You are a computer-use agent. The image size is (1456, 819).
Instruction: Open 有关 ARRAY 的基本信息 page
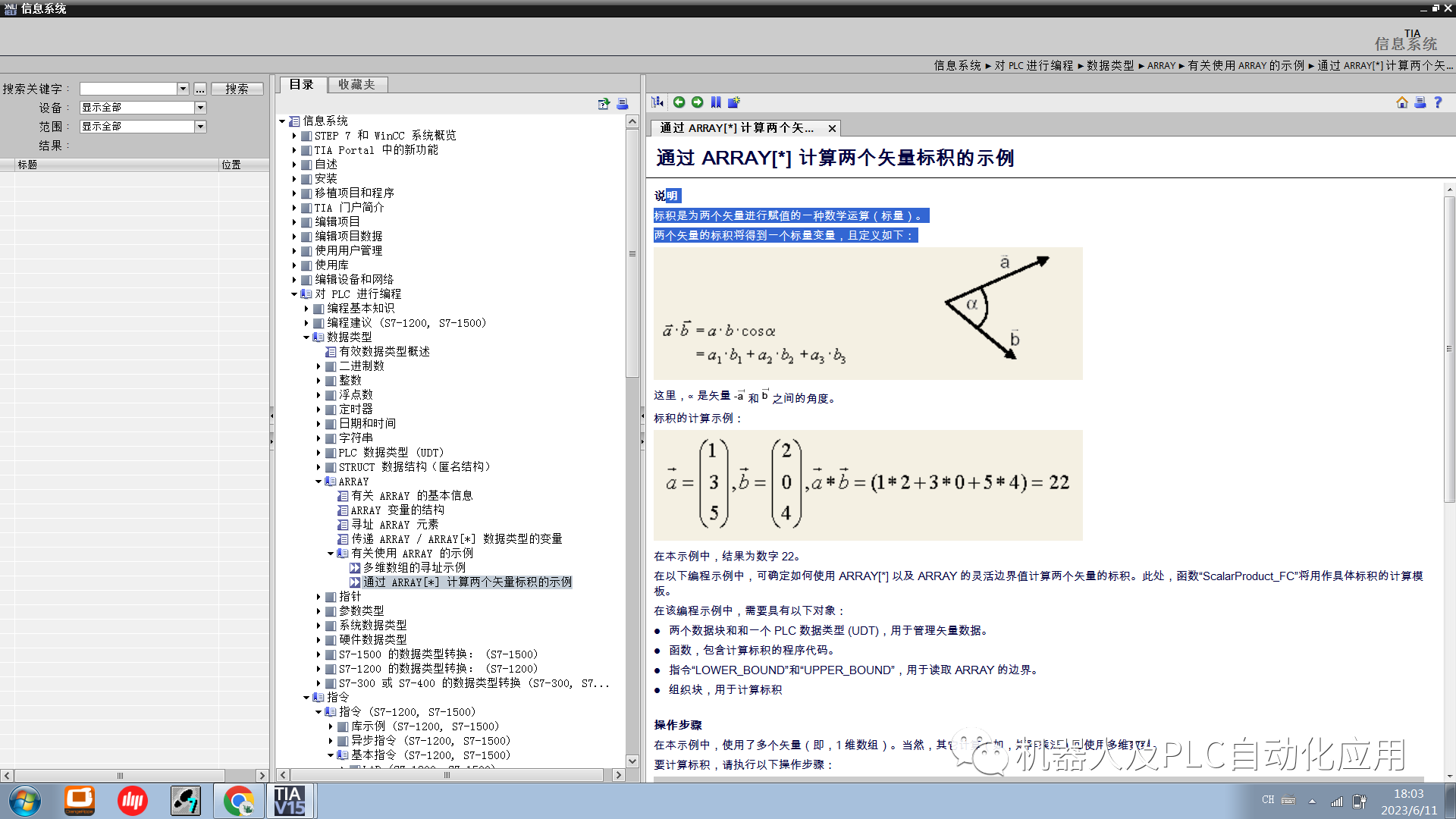412,496
